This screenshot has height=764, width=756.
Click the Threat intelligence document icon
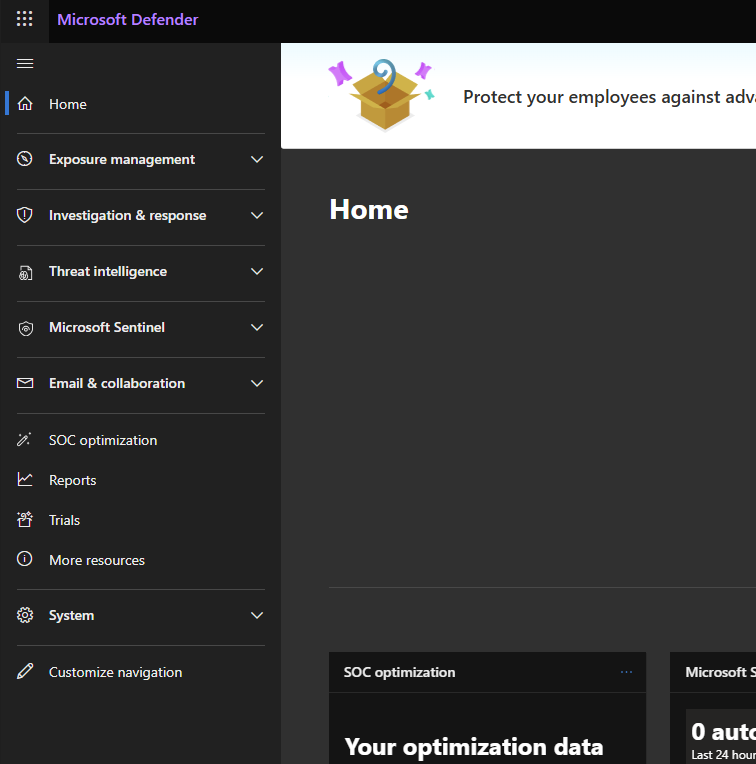25,272
